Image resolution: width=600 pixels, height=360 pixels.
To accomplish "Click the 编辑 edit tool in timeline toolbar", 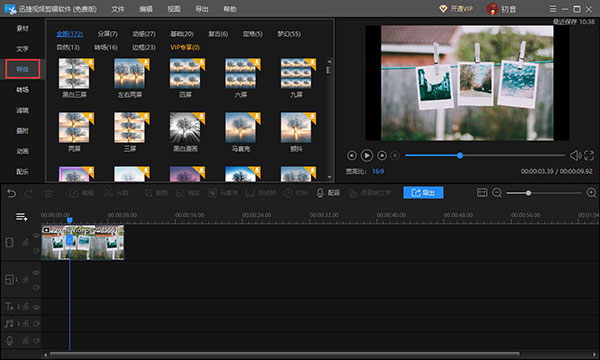I will coord(81,193).
